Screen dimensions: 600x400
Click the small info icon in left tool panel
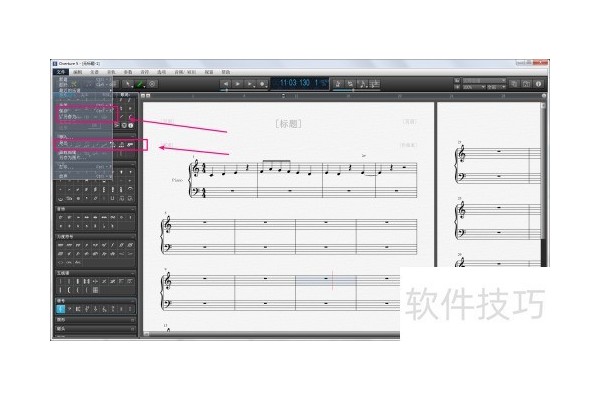pyautogui.click(x=130, y=125)
